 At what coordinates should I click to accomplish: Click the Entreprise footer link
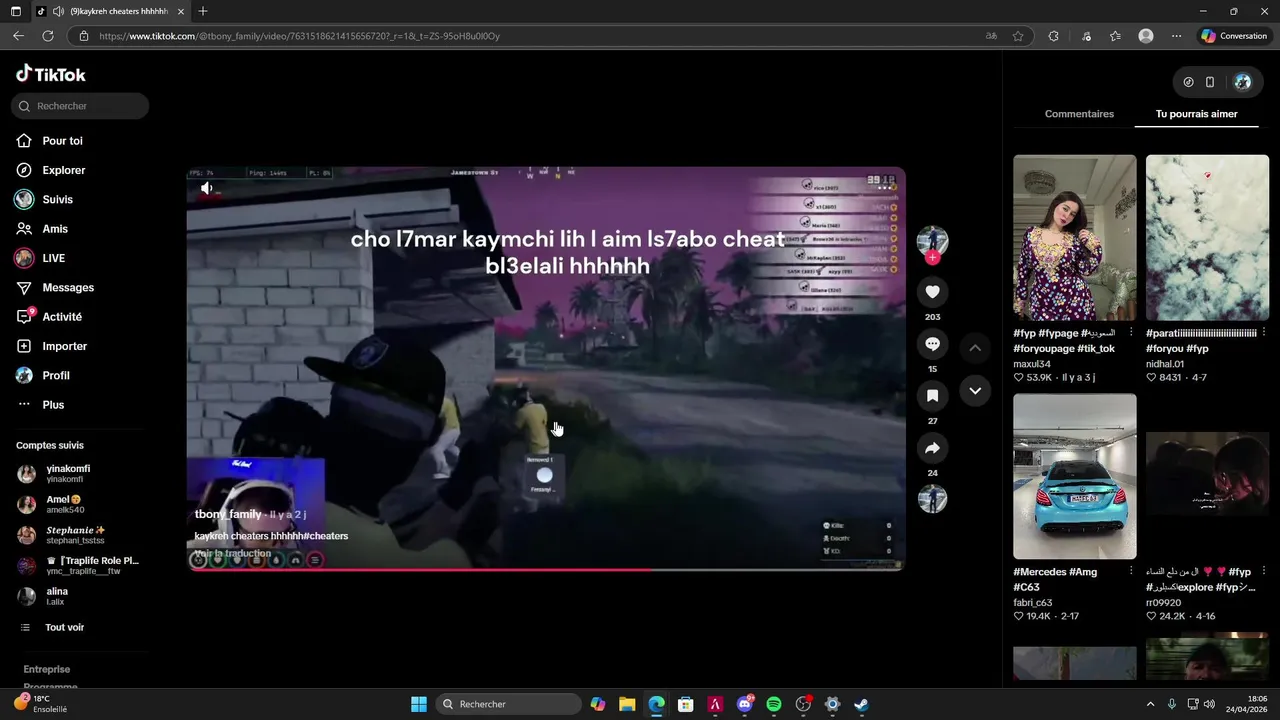(x=47, y=669)
